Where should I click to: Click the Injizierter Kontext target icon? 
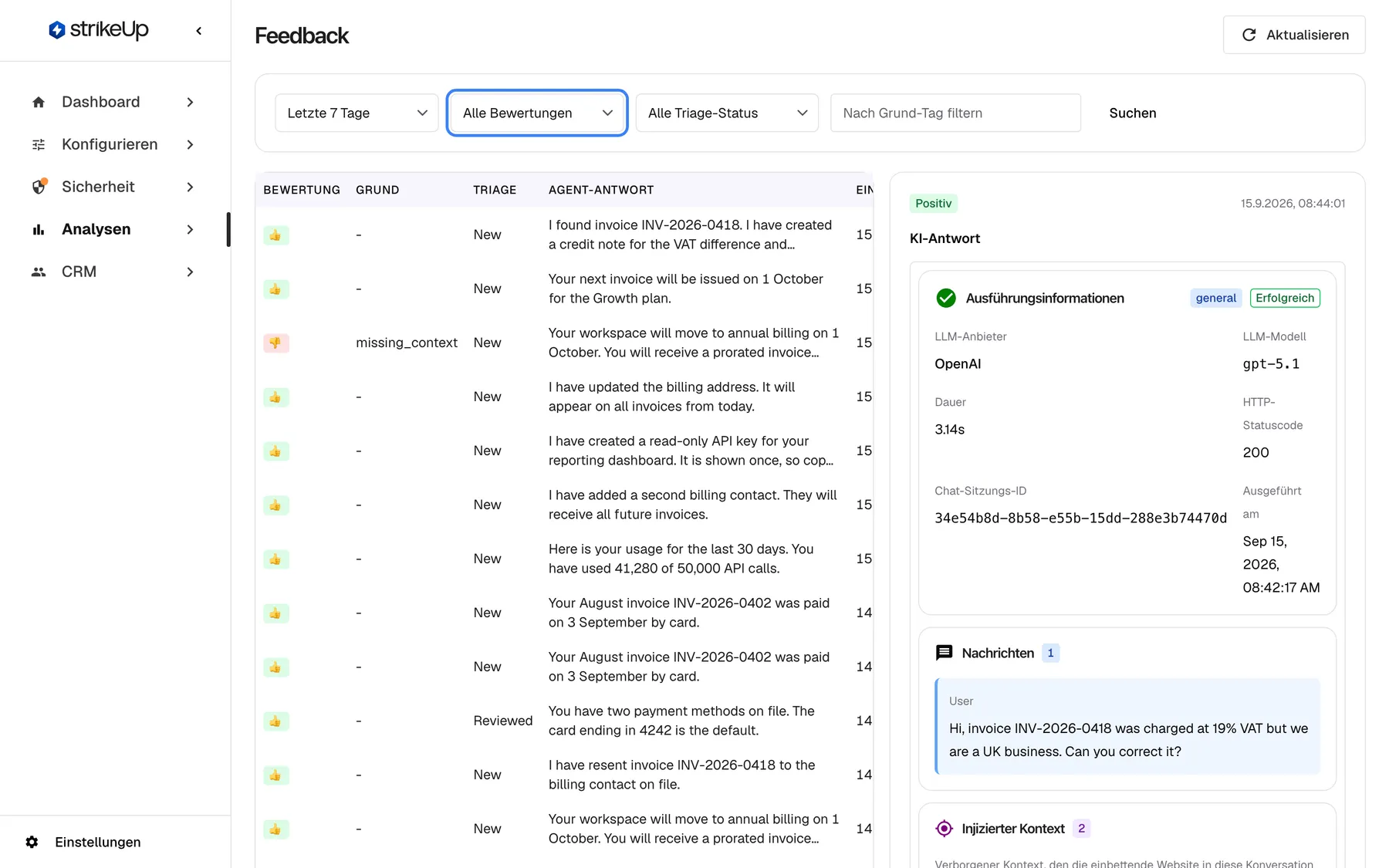[944, 829]
